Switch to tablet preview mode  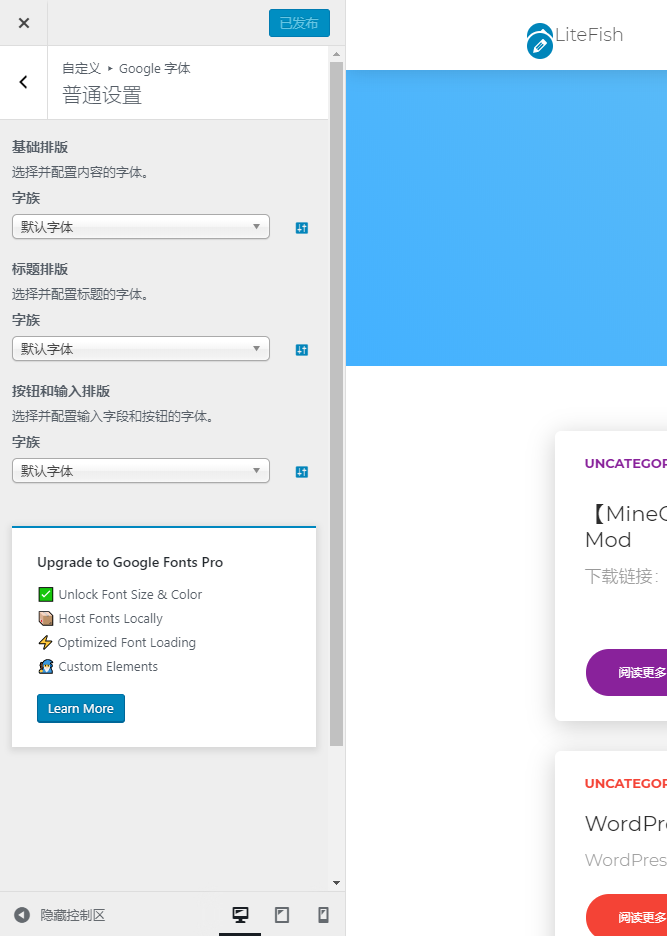tap(282, 915)
